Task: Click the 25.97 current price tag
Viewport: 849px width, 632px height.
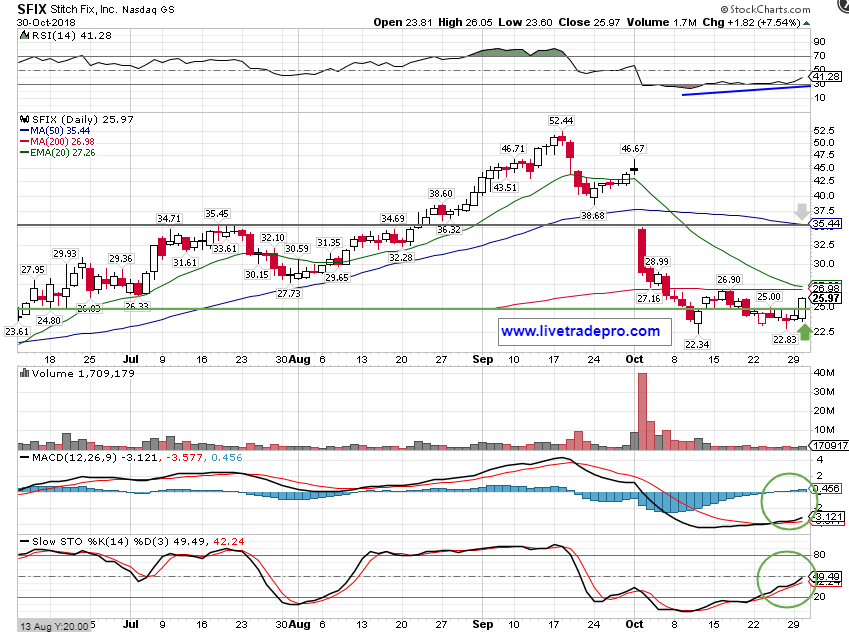Action: (x=825, y=298)
